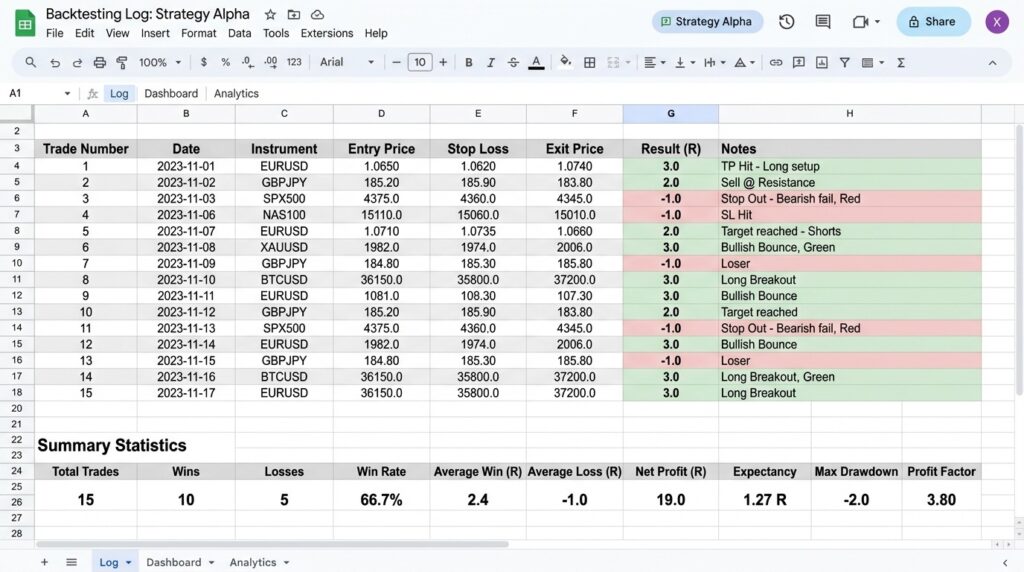Click the borders grid icon
1024x572 pixels.
(x=589, y=62)
